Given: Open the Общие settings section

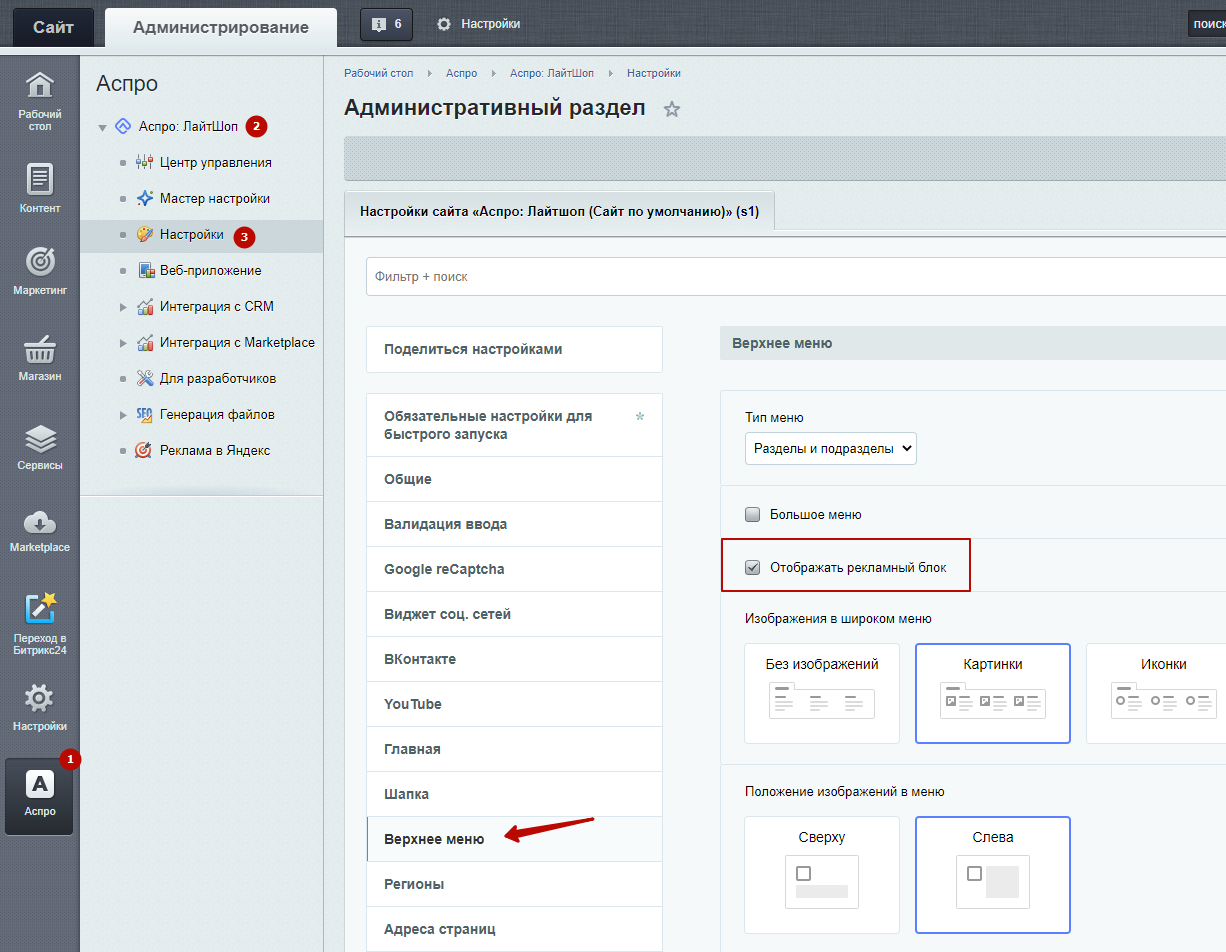Looking at the screenshot, I should [514, 479].
